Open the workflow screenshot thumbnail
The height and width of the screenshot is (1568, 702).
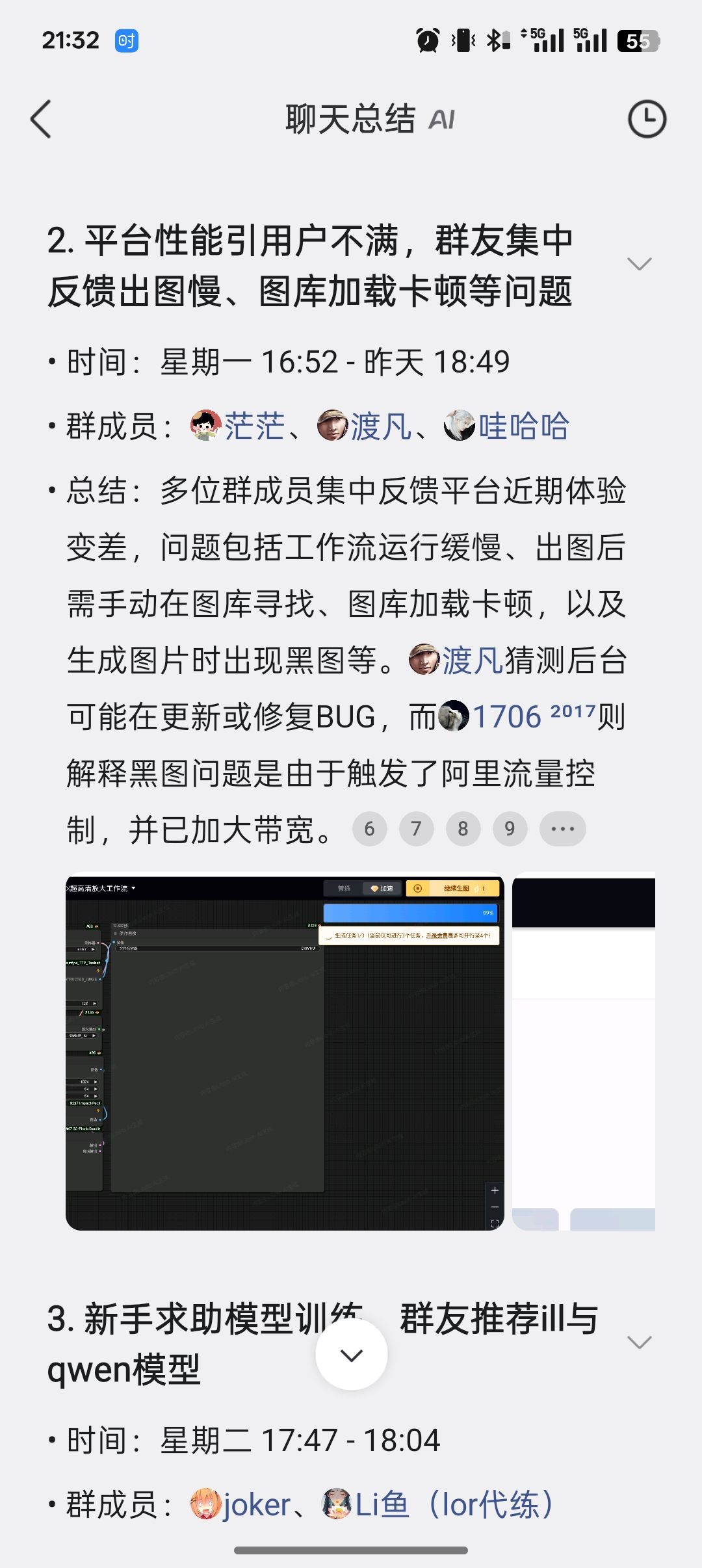point(285,1052)
